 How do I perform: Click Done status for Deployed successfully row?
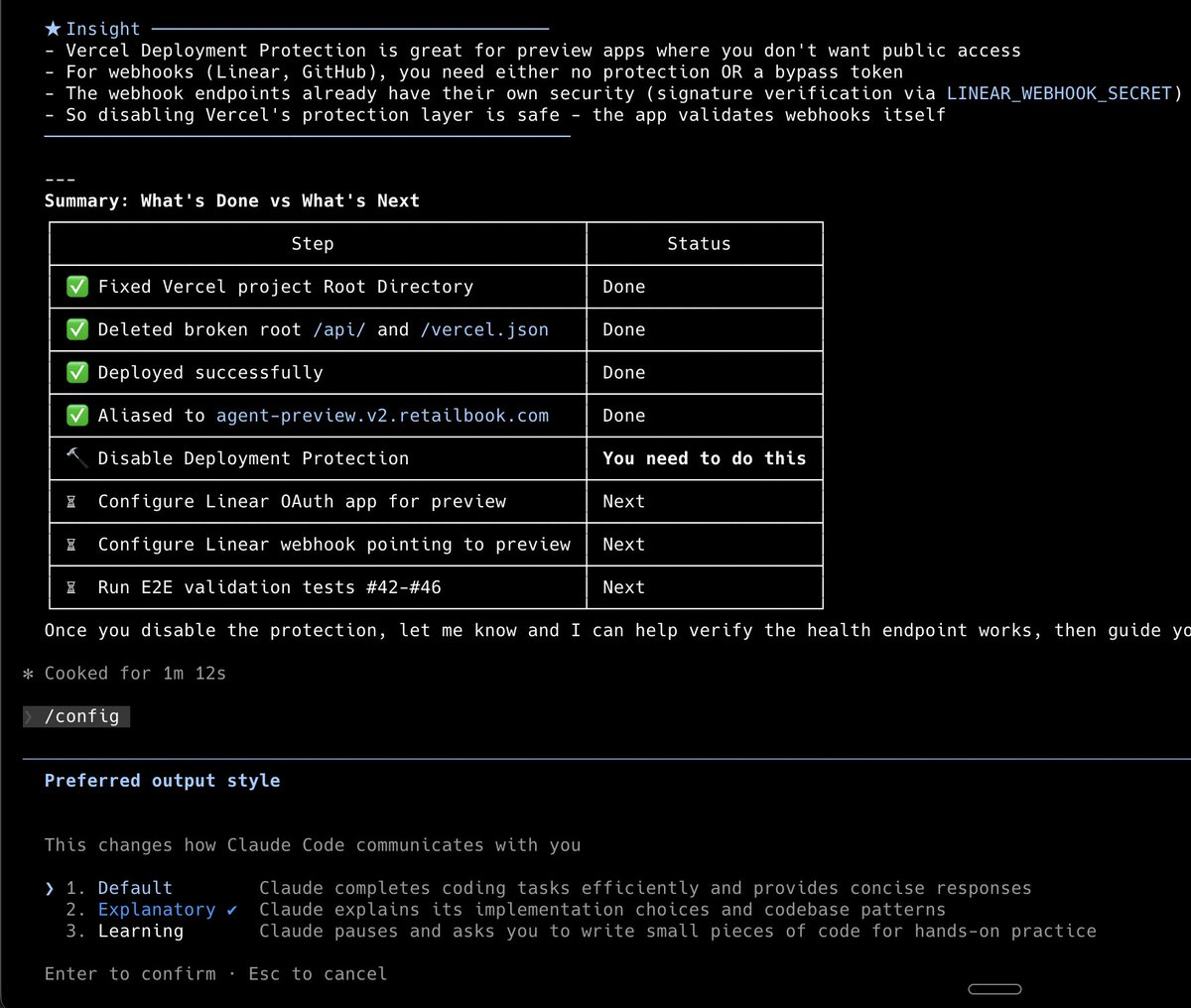coord(624,373)
